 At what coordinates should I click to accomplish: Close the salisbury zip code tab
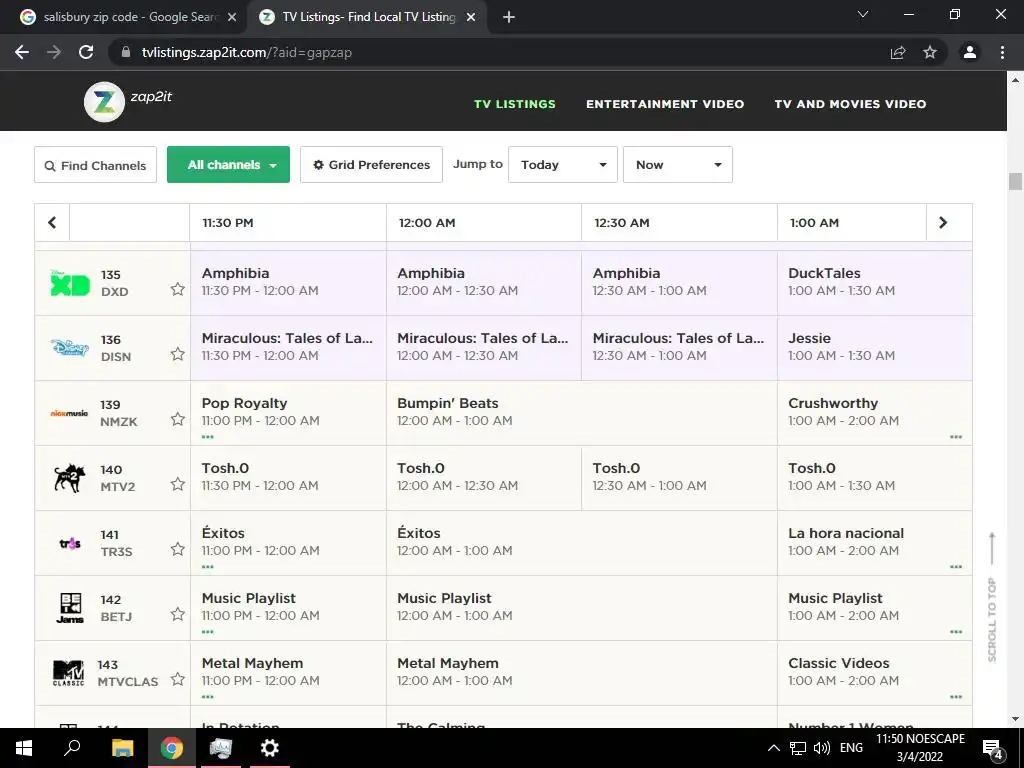pos(232,18)
